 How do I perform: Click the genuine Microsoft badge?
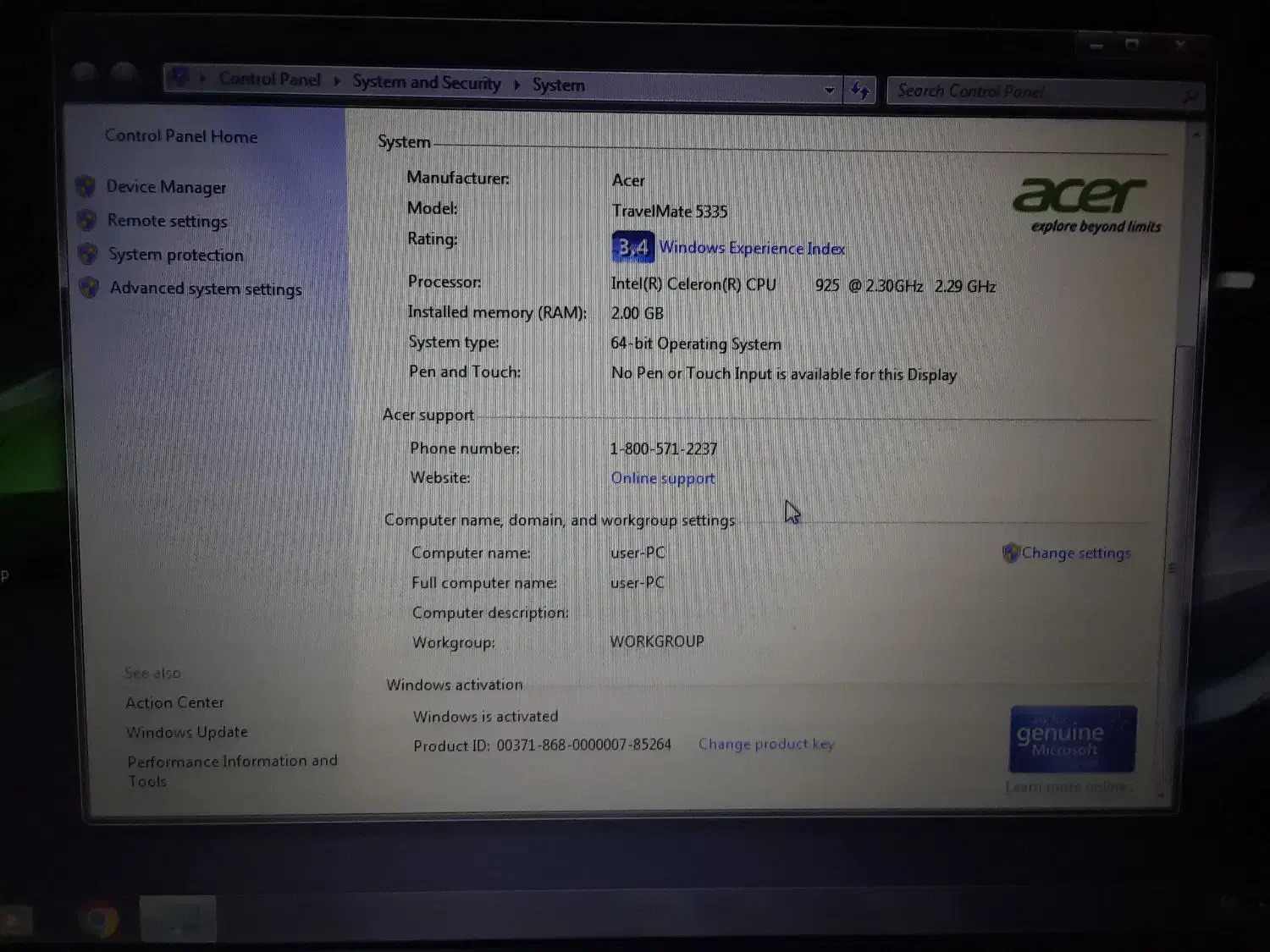pos(1072,739)
